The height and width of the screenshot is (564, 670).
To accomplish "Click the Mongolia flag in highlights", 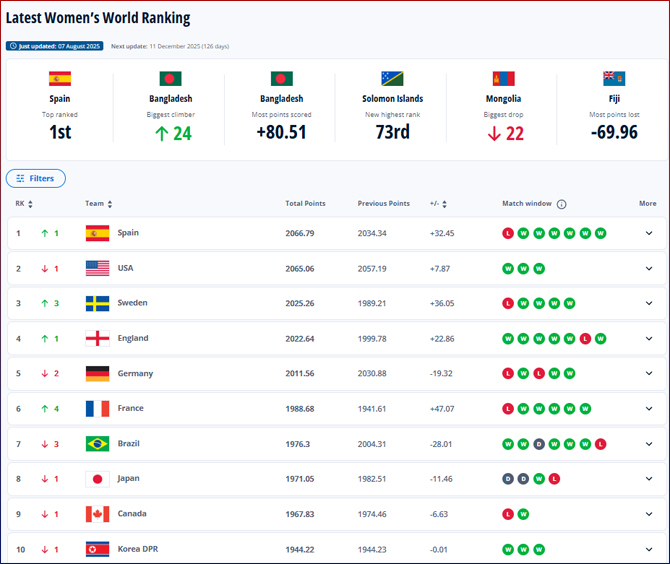I will coord(503,78).
